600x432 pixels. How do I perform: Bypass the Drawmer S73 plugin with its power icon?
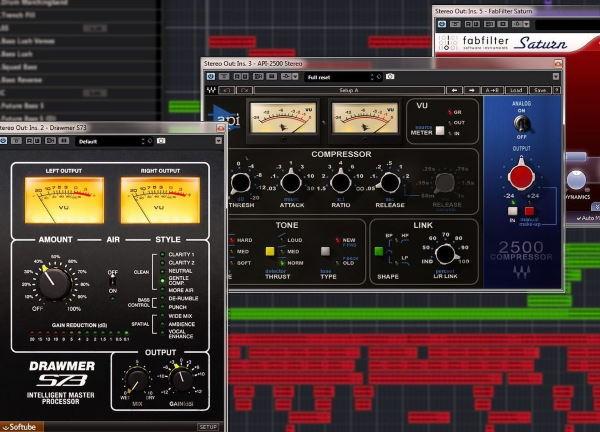click(x=3, y=141)
